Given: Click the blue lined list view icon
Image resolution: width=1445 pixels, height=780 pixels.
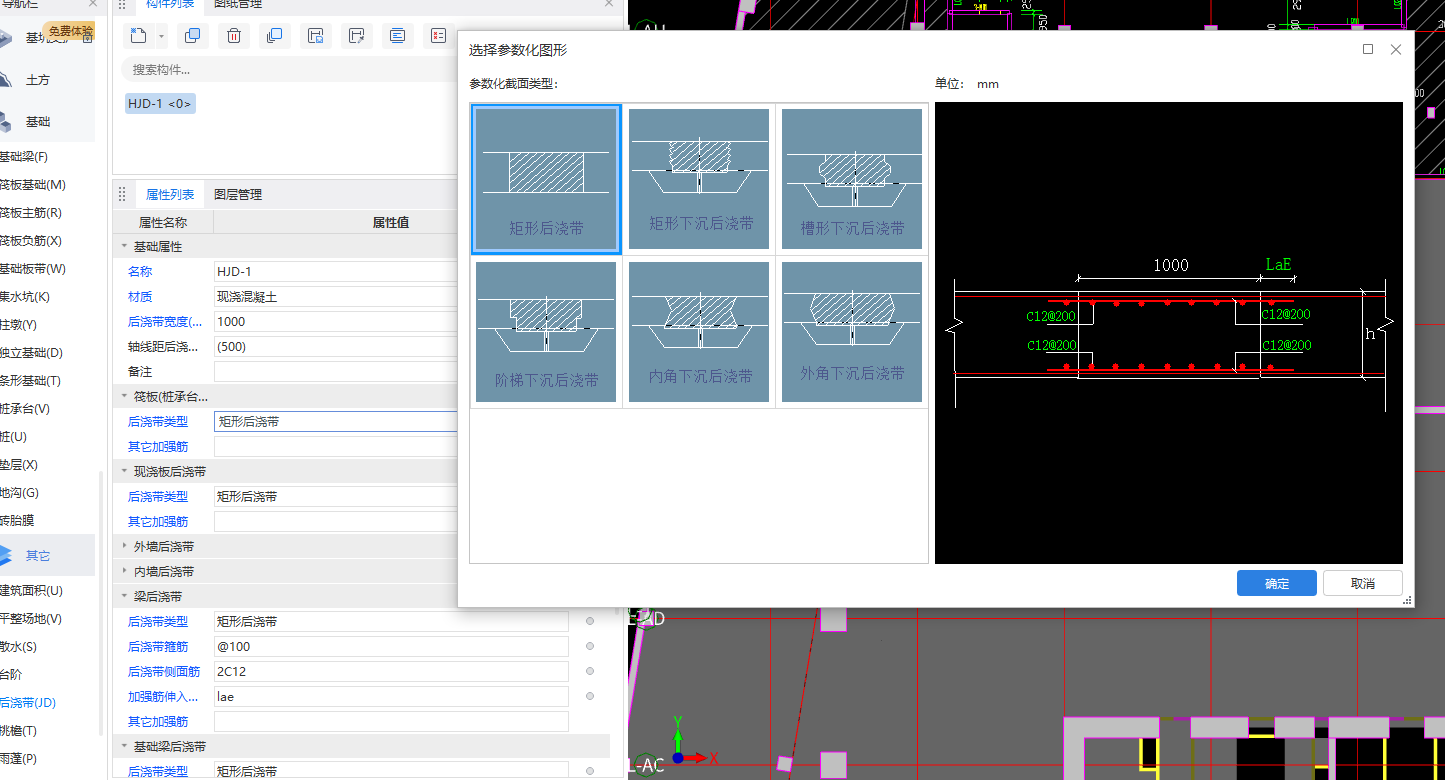Looking at the screenshot, I should coord(397,36).
